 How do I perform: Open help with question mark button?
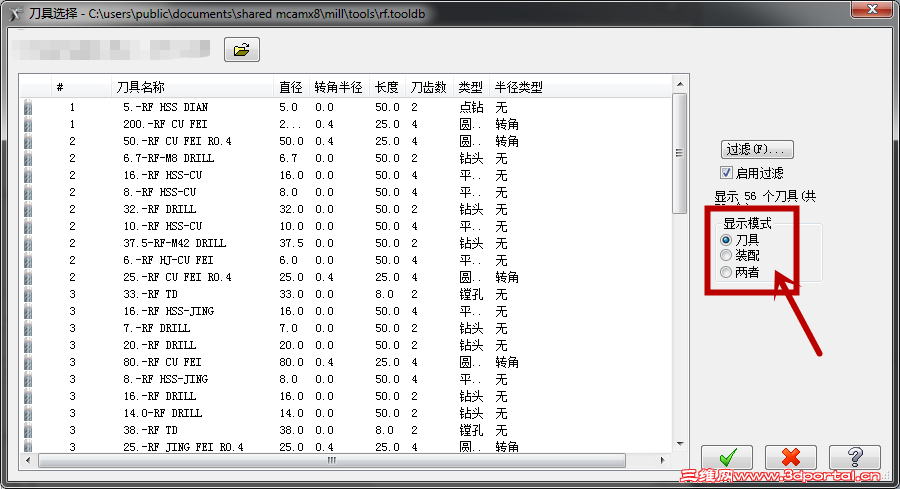tap(855, 457)
